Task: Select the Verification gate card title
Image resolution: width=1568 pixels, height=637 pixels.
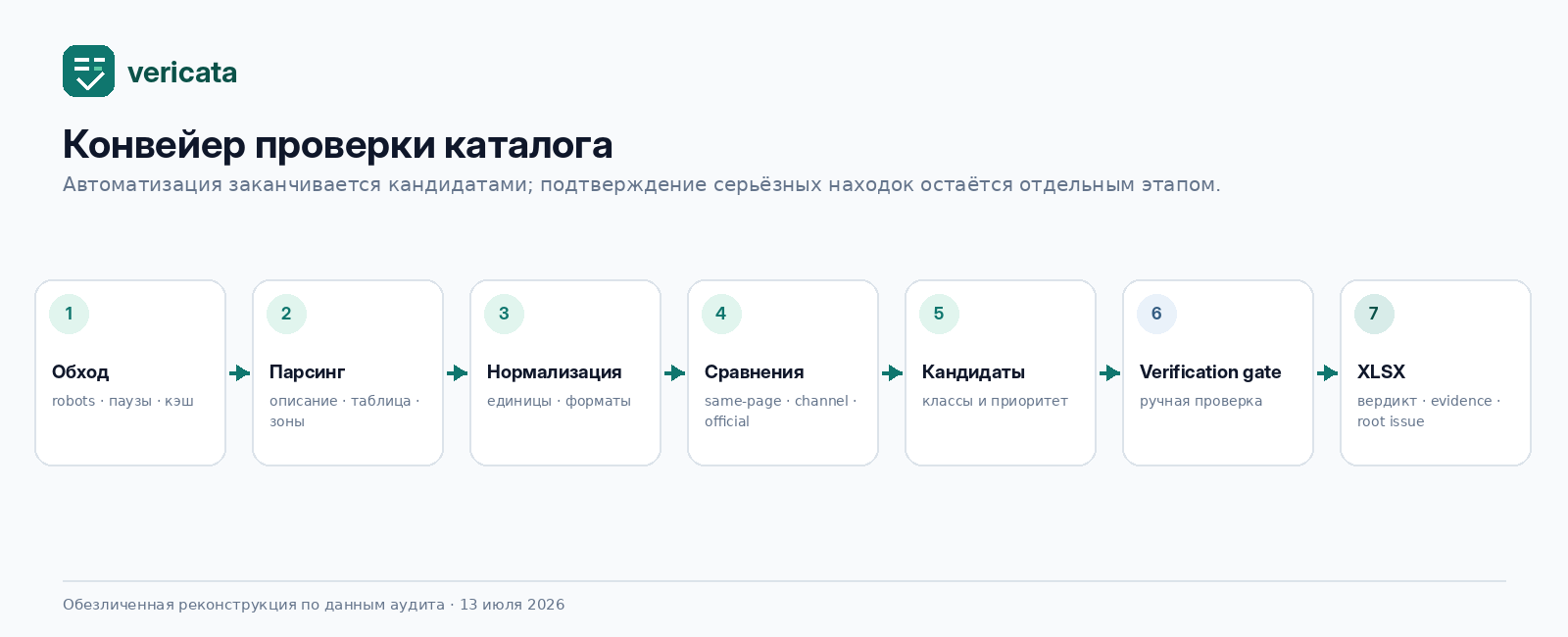Action: [1210, 372]
